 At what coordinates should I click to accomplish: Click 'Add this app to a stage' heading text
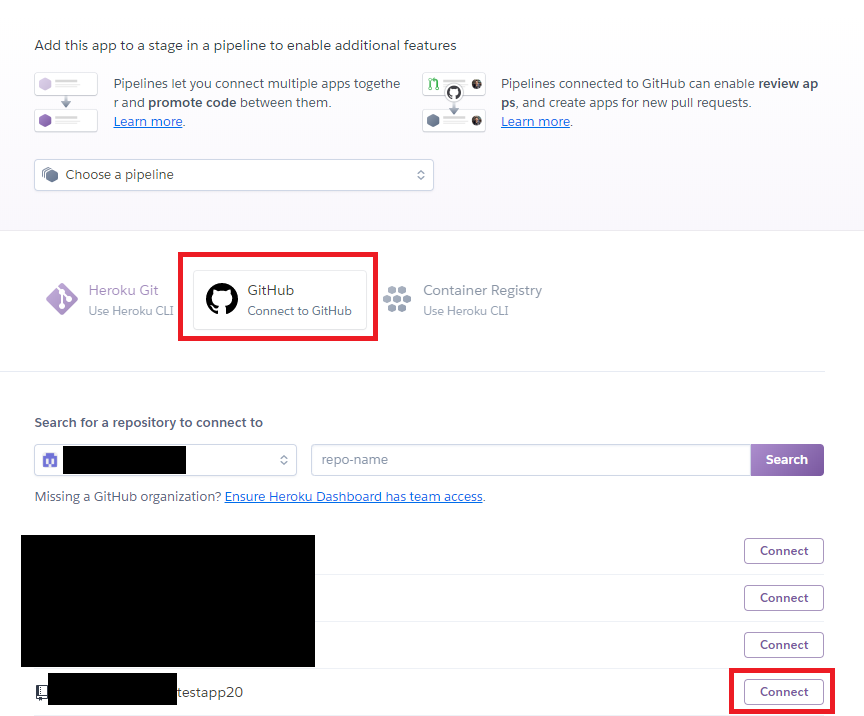(245, 45)
